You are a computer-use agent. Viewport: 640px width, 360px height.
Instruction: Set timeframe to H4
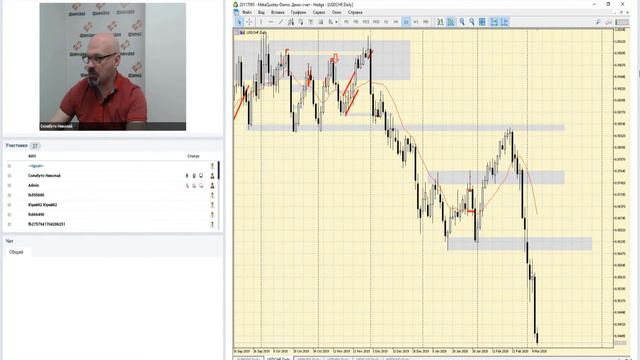[x=396, y=22]
